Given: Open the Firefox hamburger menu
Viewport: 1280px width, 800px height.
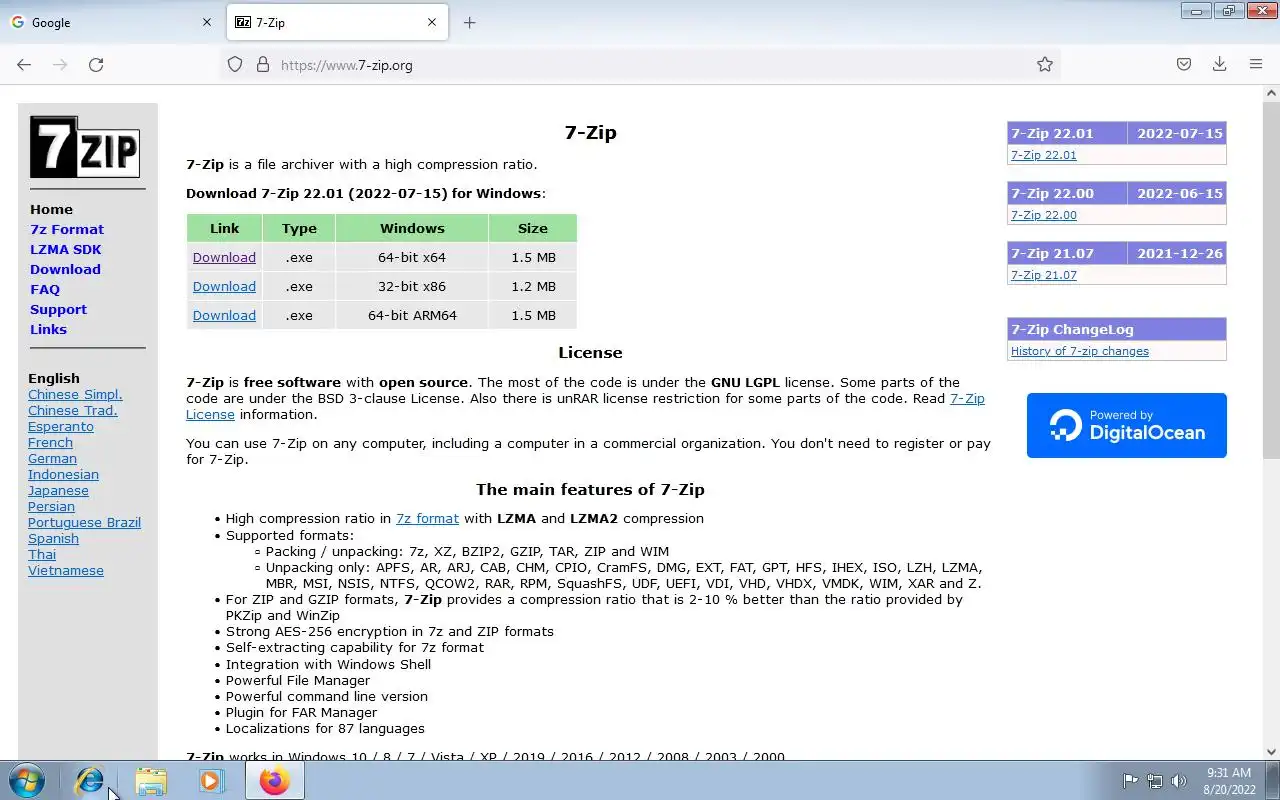Looking at the screenshot, I should [1256, 64].
